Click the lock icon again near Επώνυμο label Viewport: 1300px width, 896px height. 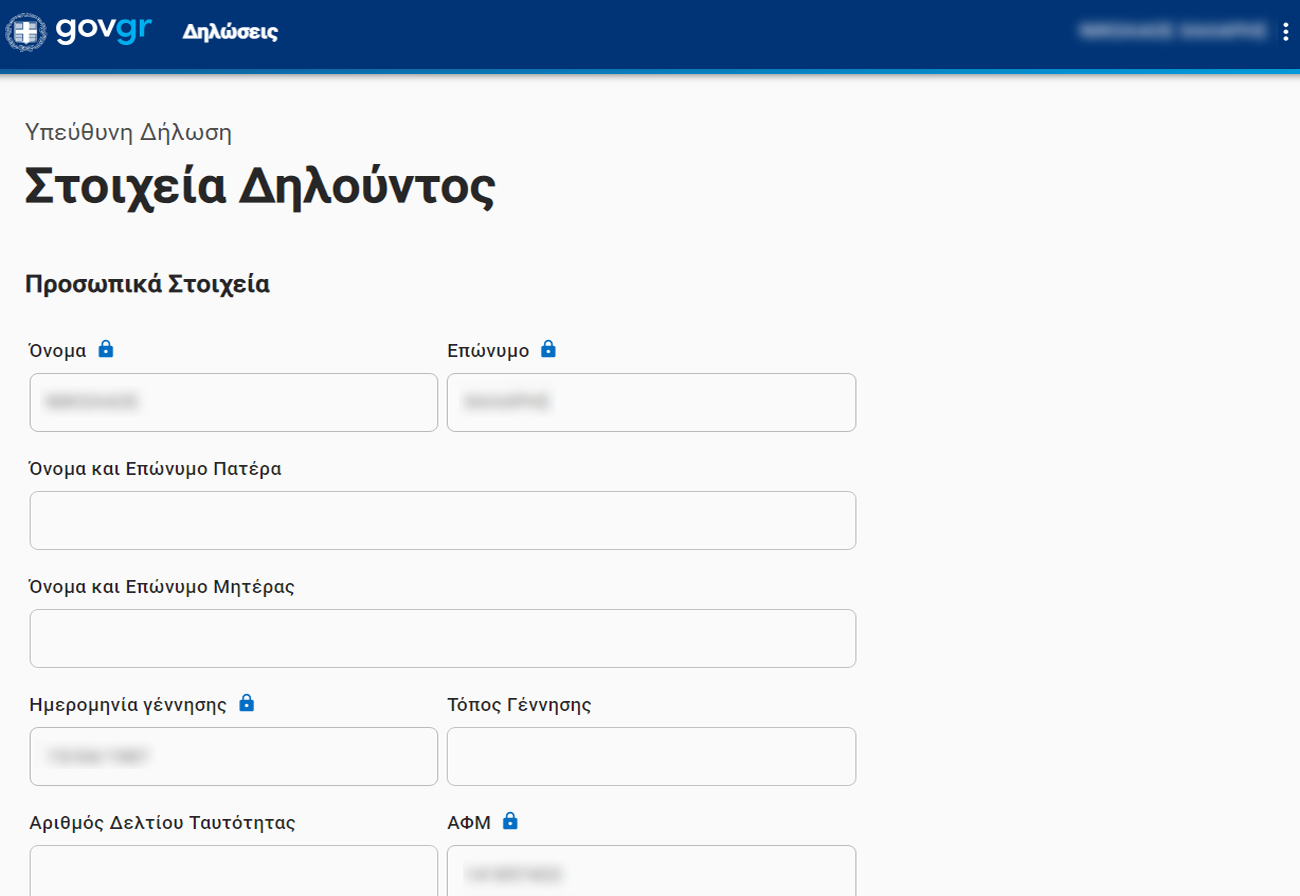pos(548,348)
